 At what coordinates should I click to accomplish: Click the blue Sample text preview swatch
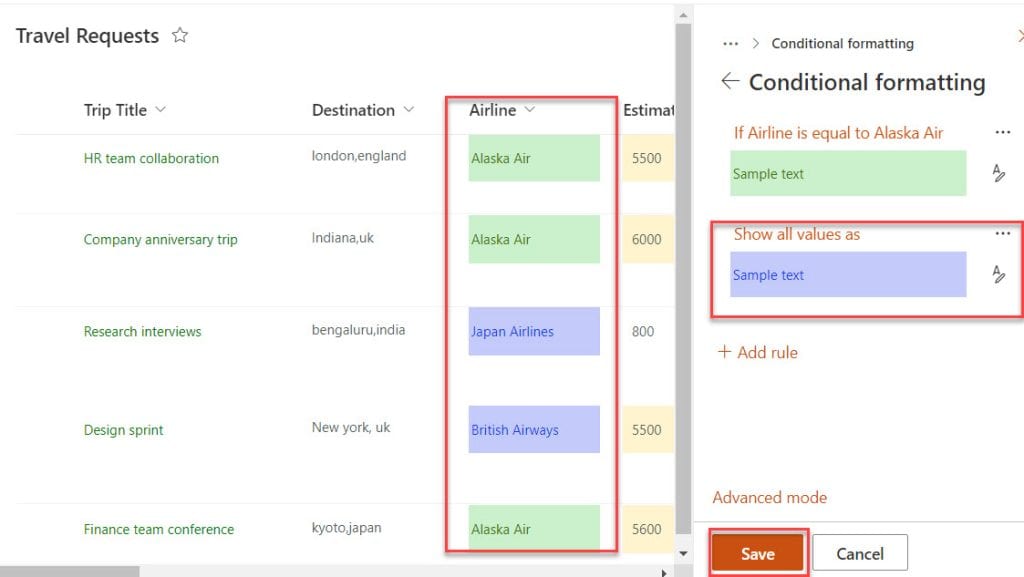(848, 275)
